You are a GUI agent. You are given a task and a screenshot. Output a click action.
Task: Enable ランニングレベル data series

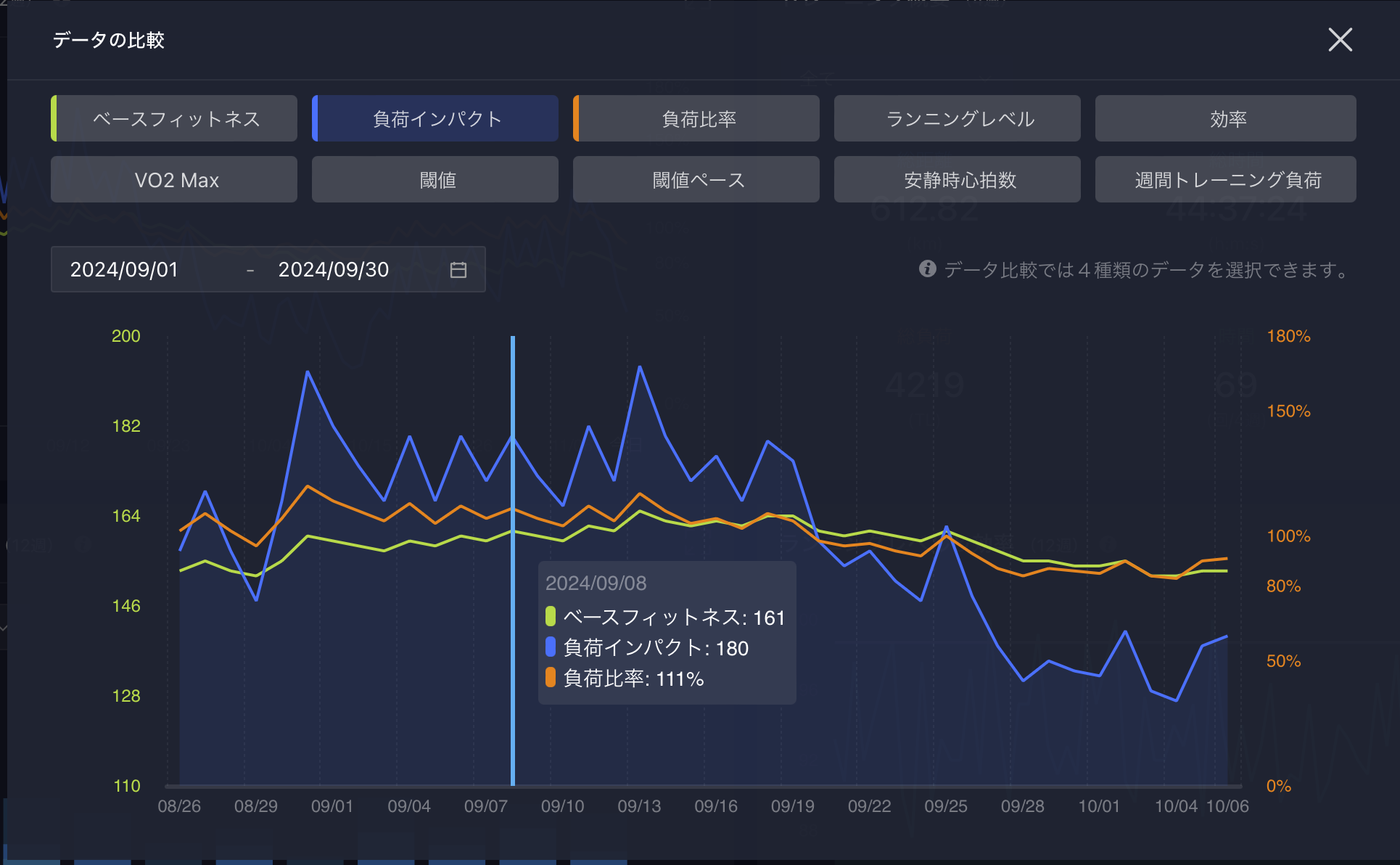click(958, 119)
